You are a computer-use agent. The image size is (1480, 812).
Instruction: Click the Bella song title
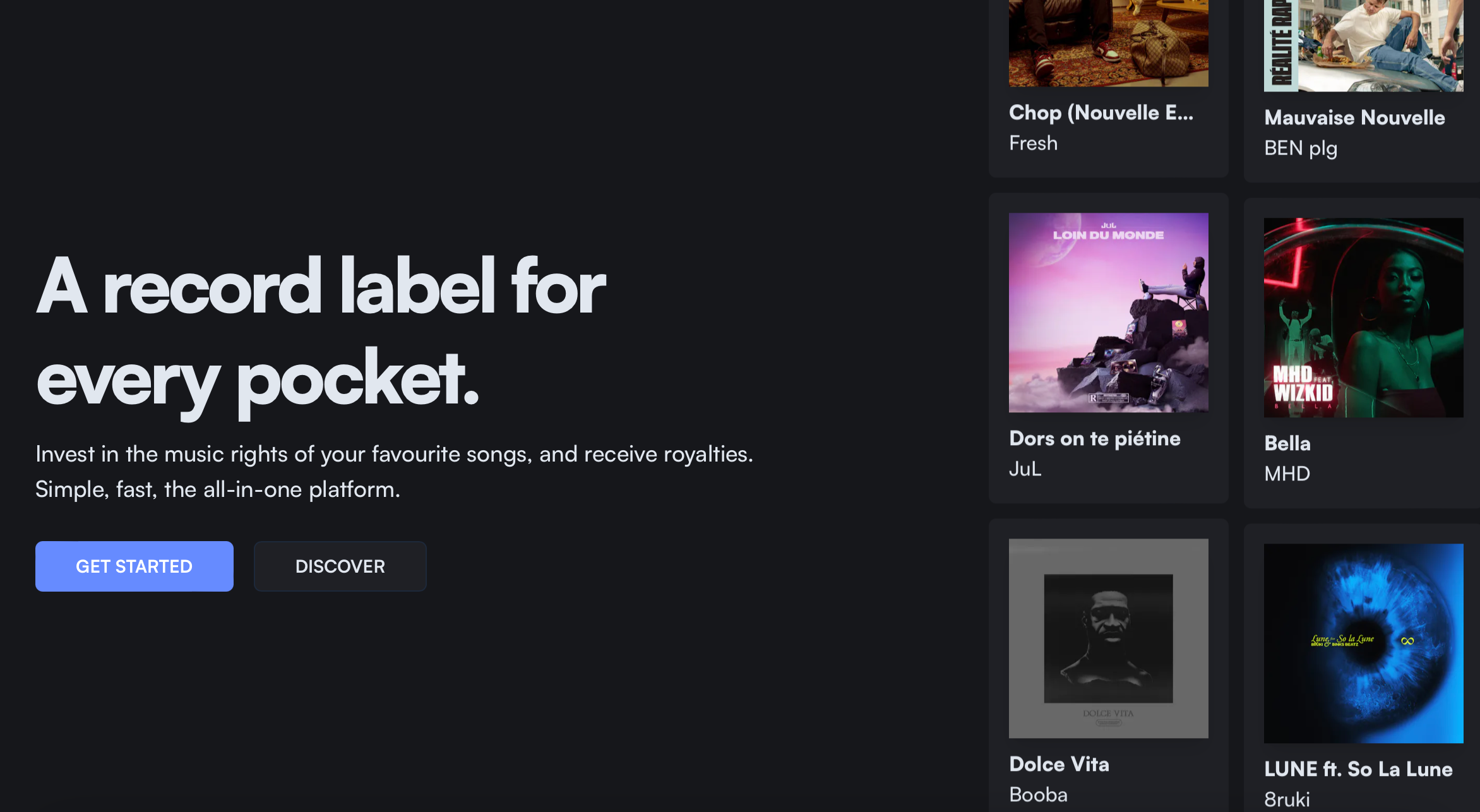1287,444
